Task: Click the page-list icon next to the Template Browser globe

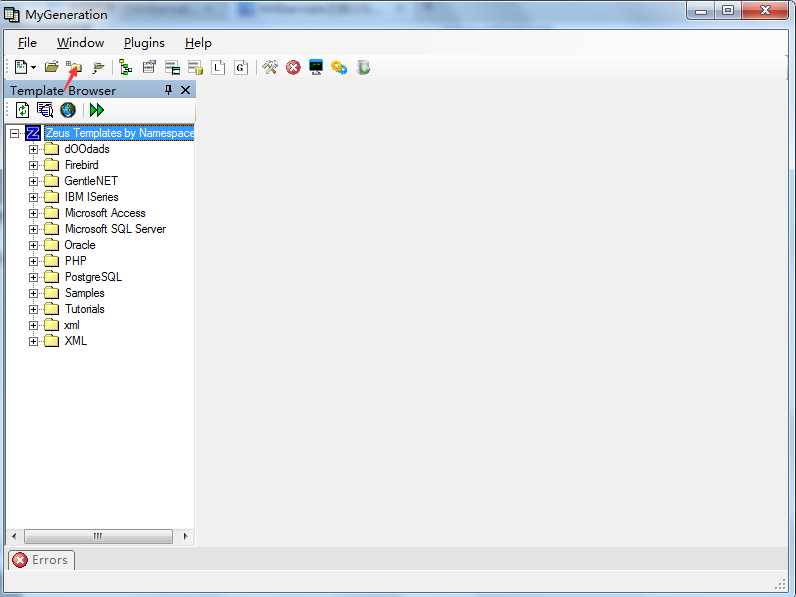Action: pos(45,110)
